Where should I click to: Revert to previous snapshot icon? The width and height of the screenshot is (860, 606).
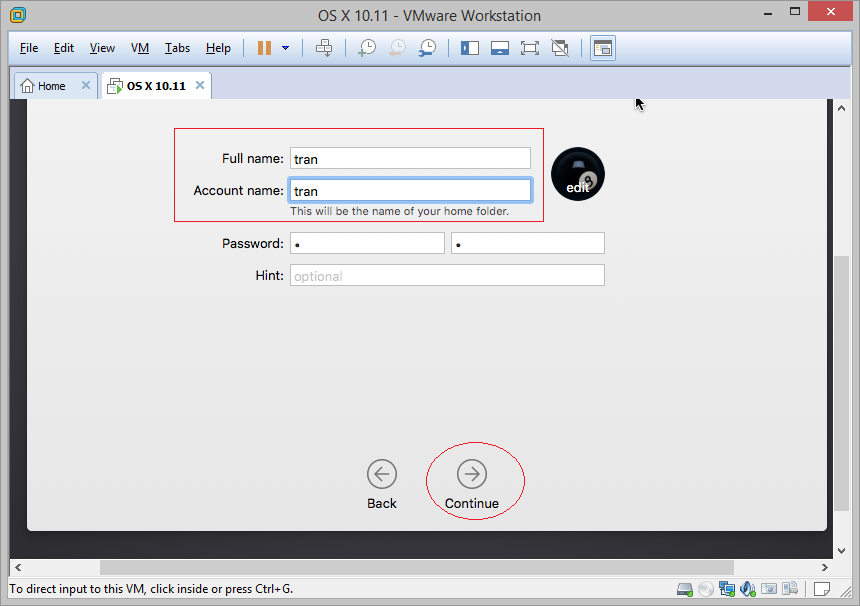[397, 48]
